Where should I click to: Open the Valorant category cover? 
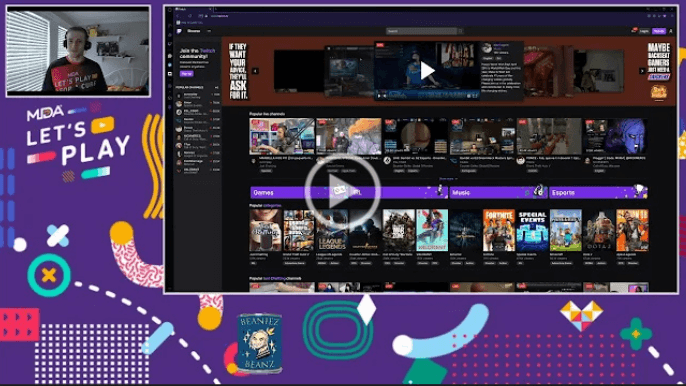click(432, 230)
